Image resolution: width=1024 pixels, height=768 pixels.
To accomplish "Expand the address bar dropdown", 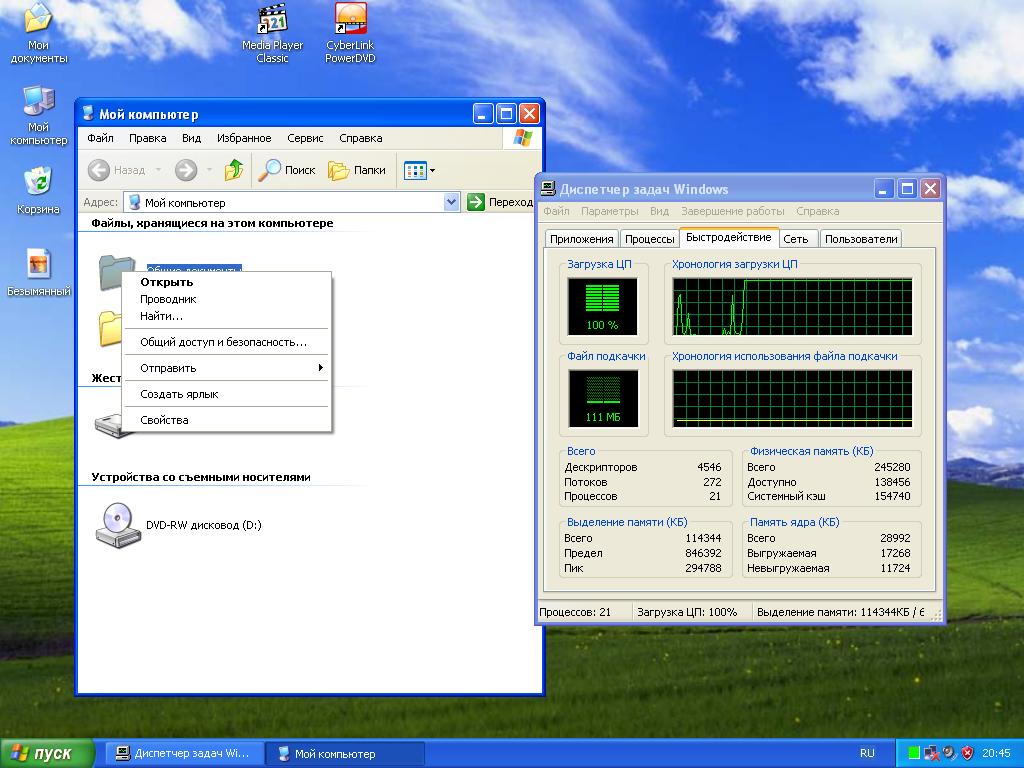I will click(x=451, y=202).
